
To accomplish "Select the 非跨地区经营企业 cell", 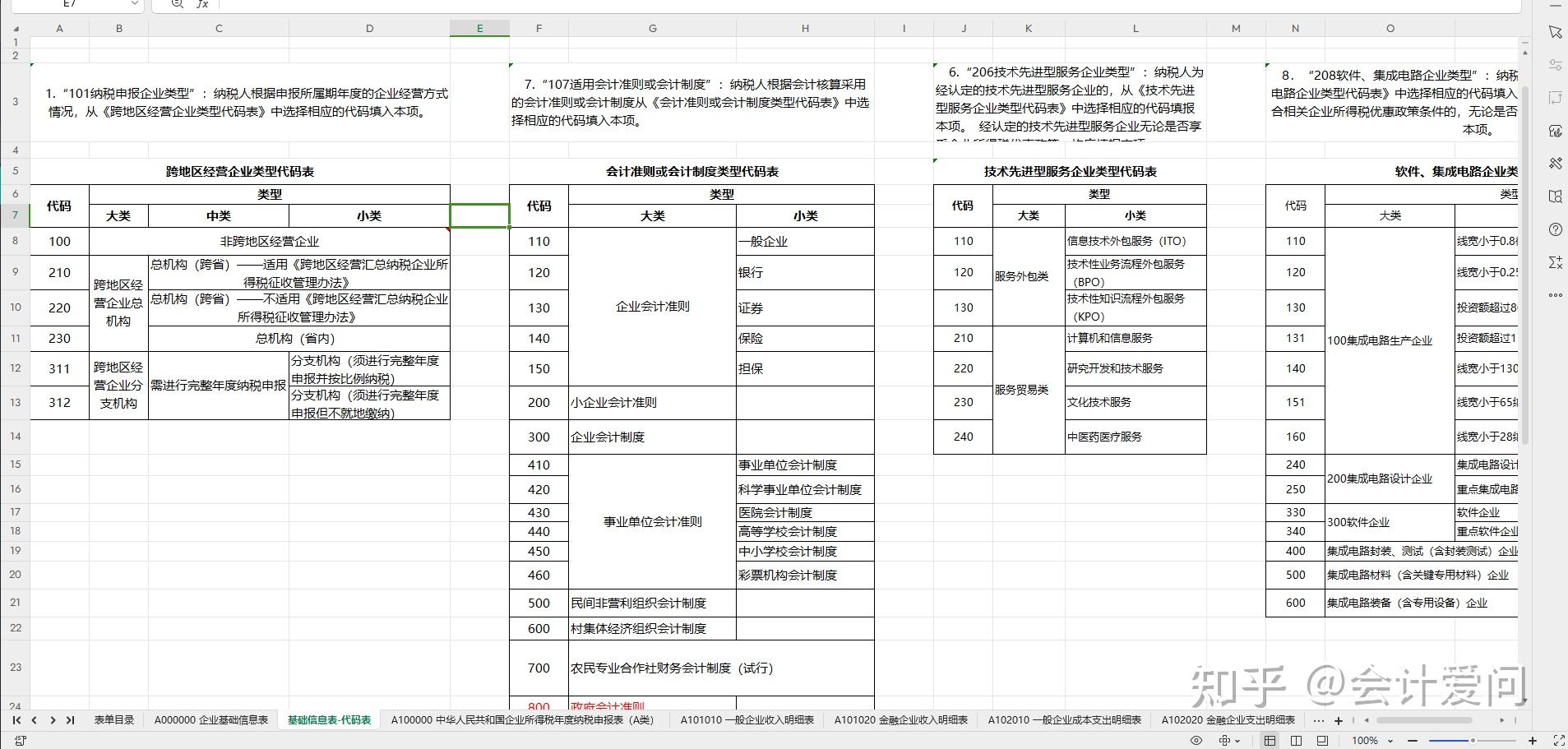I will pyautogui.click(x=270, y=242).
